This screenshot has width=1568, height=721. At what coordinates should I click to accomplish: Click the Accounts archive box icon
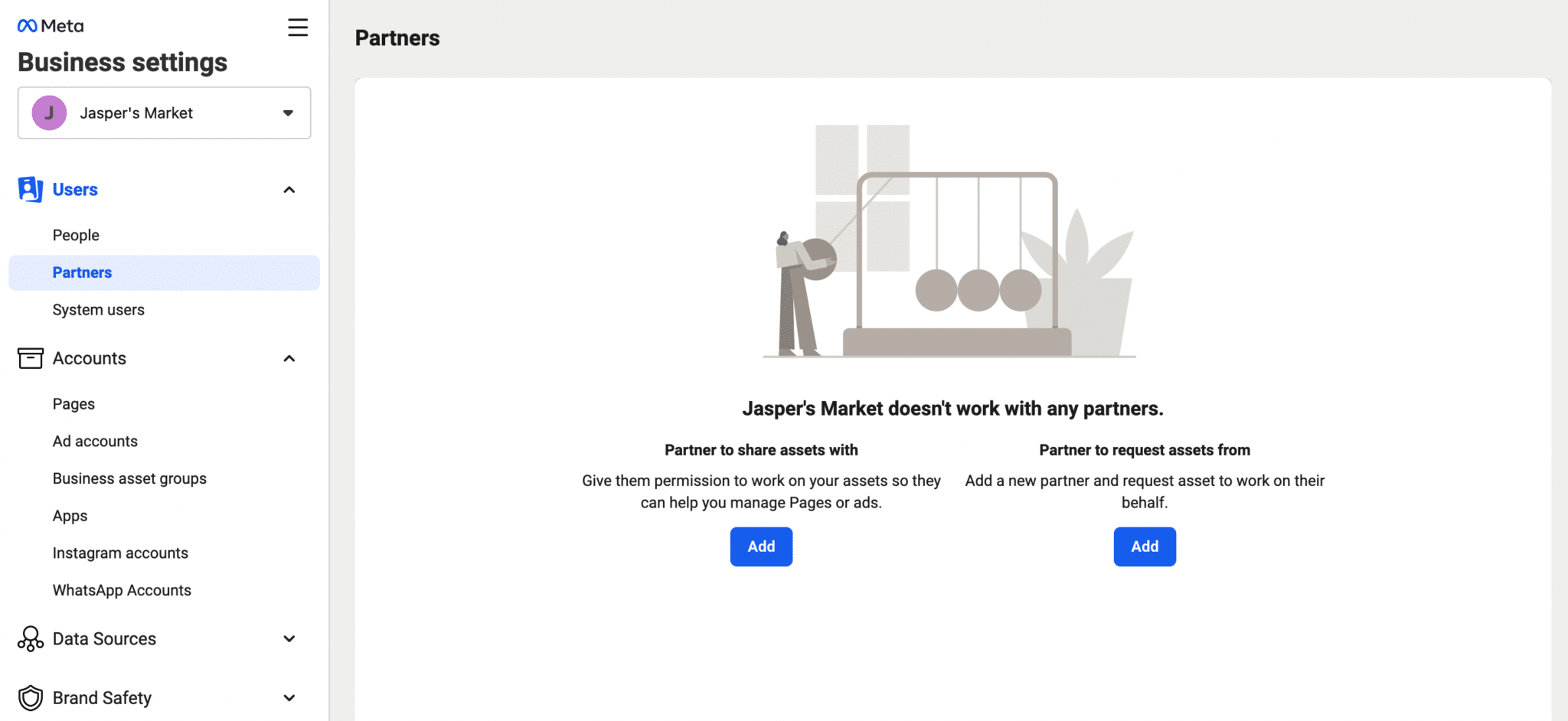(x=30, y=358)
